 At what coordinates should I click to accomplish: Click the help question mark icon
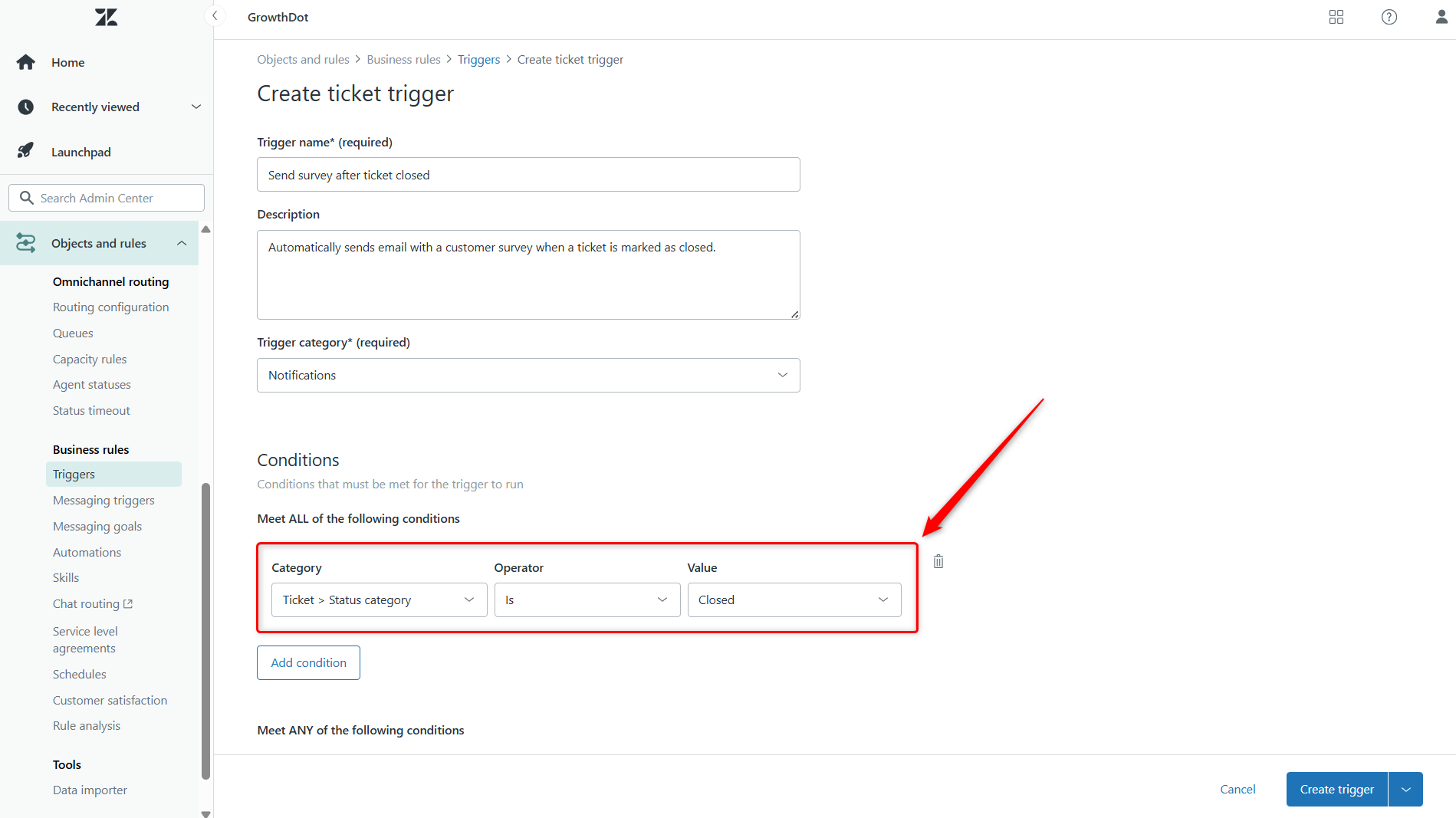coord(1389,17)
